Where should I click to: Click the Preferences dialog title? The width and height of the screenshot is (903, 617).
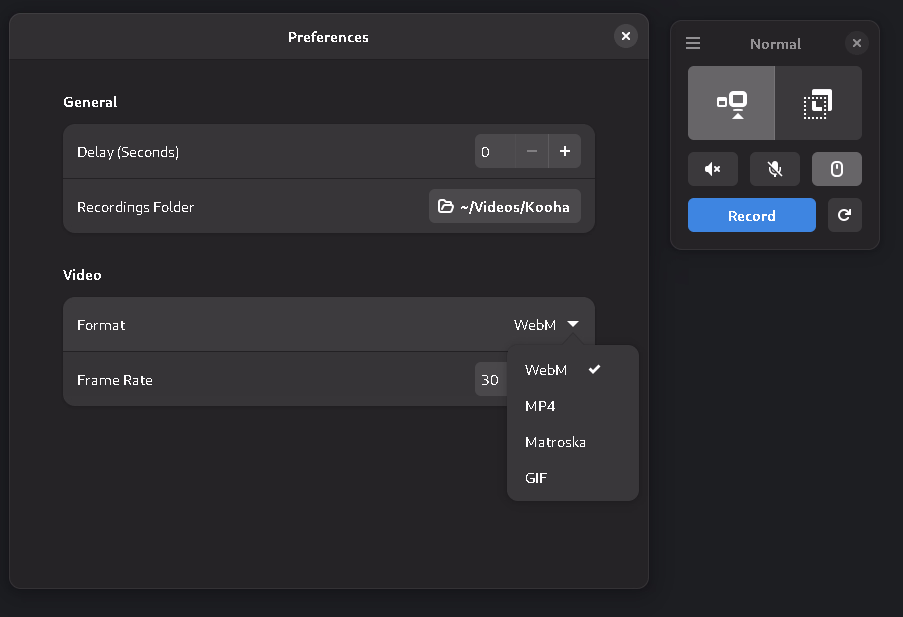point(328,37)
